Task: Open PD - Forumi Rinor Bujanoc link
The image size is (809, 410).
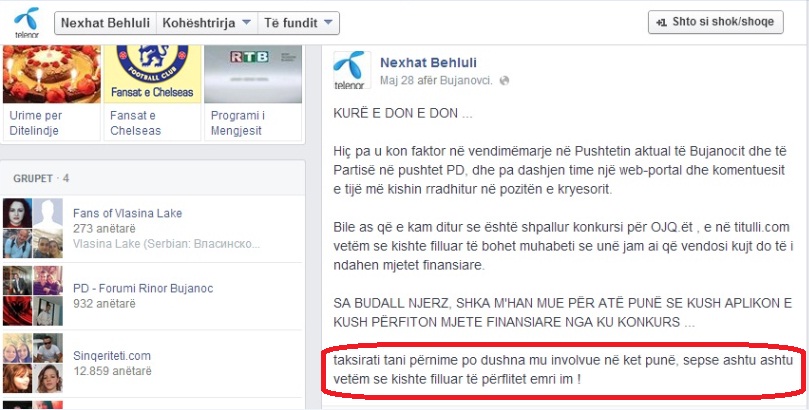Action: tap(143, 288)
